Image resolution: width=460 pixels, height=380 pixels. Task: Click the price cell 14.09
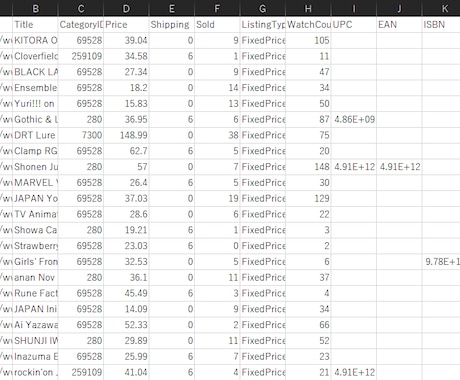(126, 309)
